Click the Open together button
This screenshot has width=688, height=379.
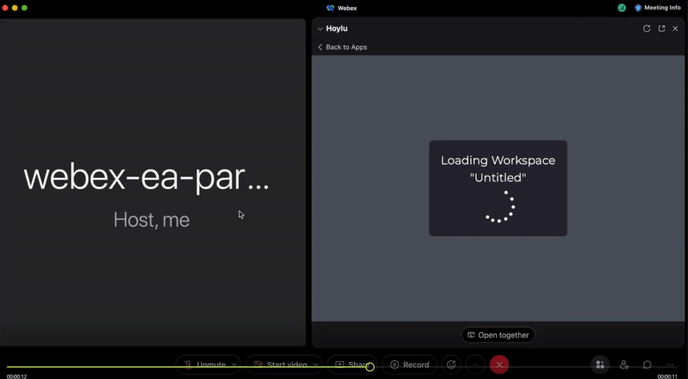pos(498,335)
